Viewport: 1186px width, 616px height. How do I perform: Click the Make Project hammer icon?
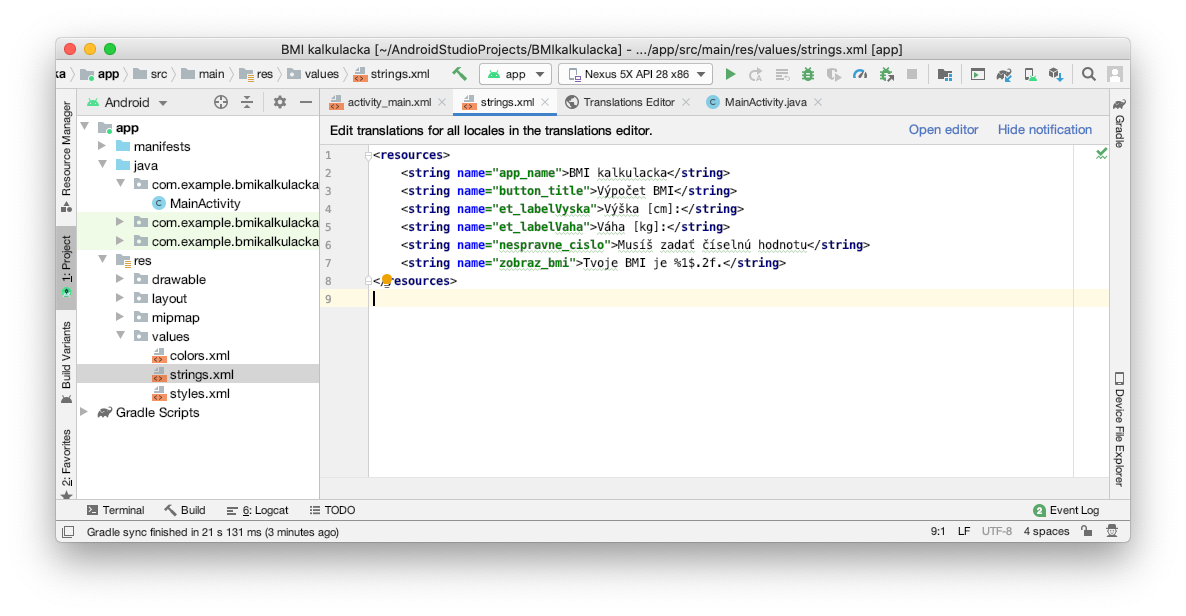[460, 74]
